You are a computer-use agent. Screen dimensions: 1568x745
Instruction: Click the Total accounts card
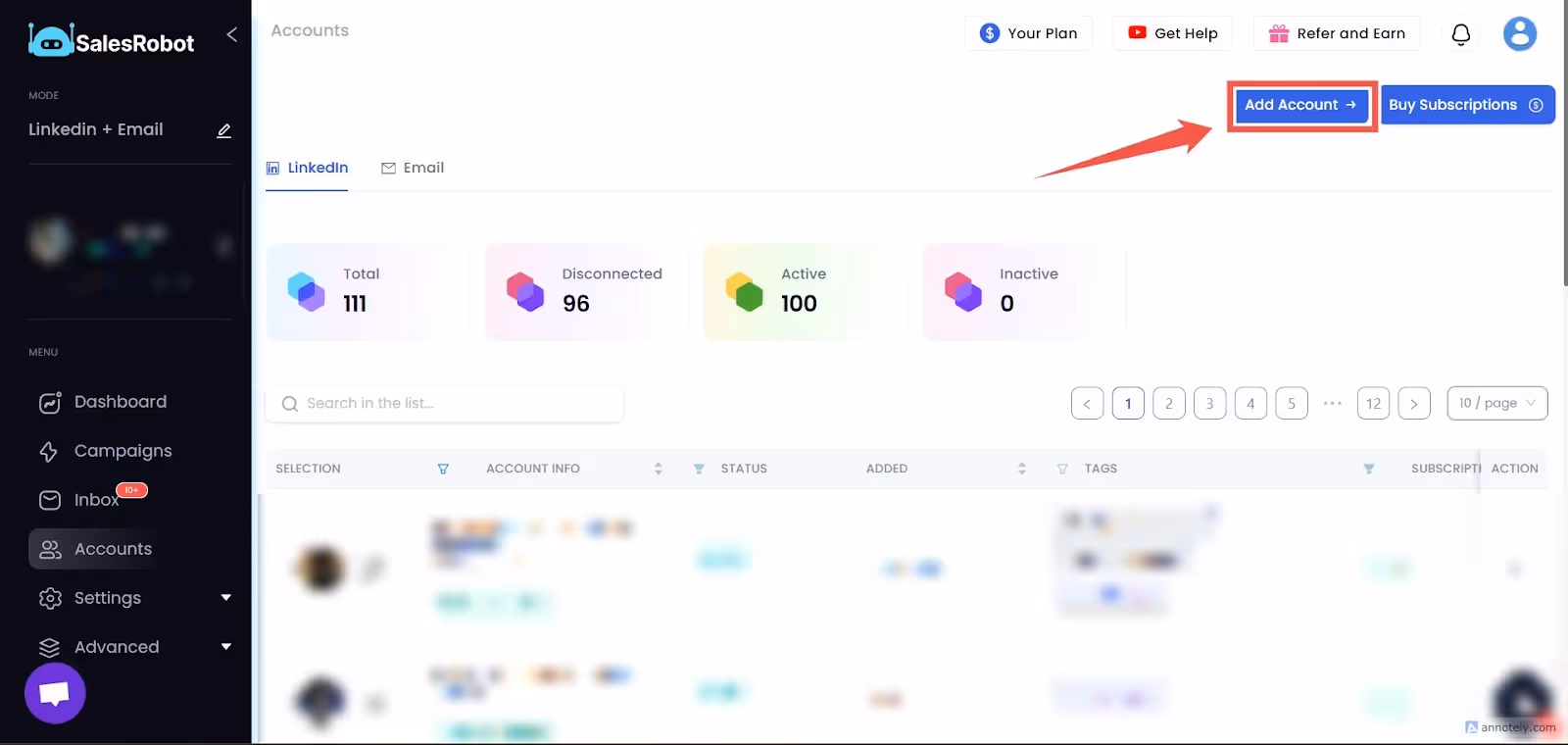pos(367,292)
